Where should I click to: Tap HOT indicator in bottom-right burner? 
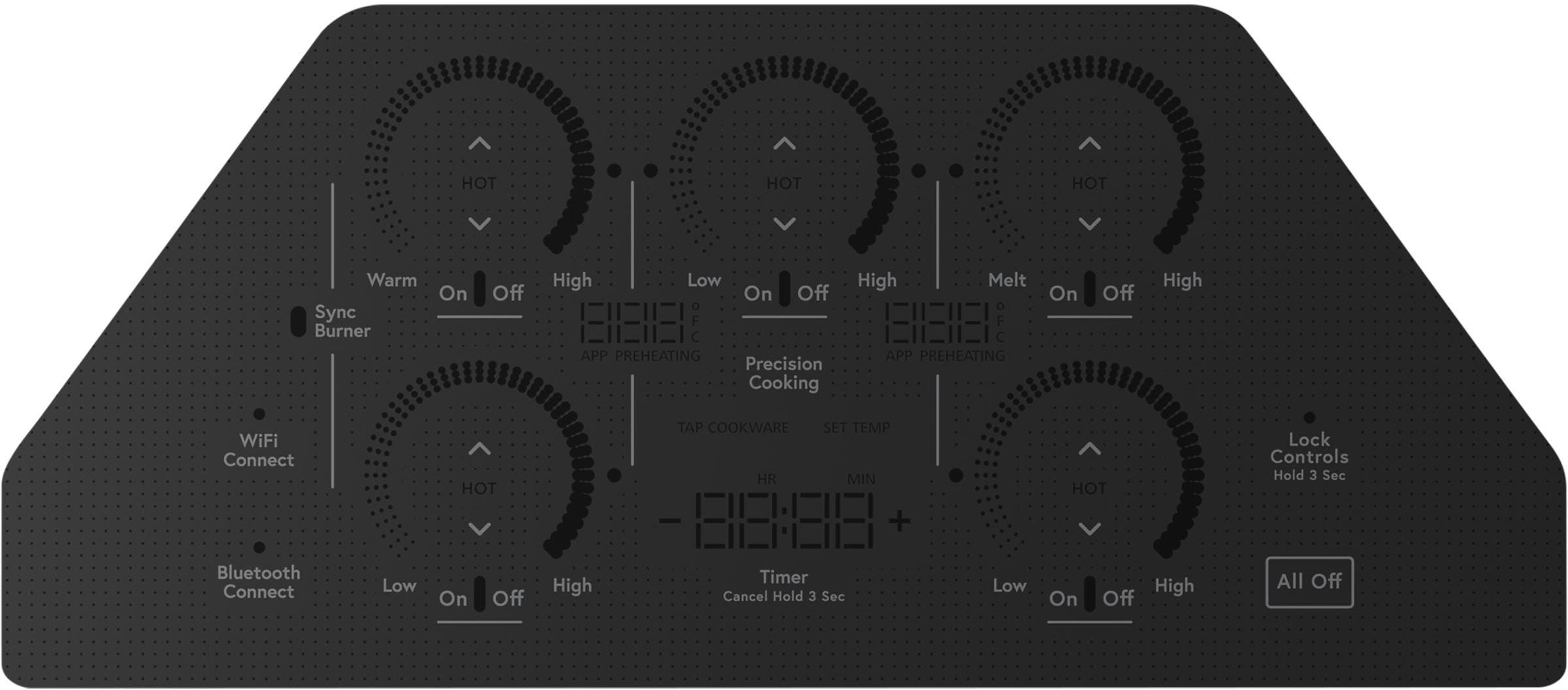click(x=1088, y=489)
